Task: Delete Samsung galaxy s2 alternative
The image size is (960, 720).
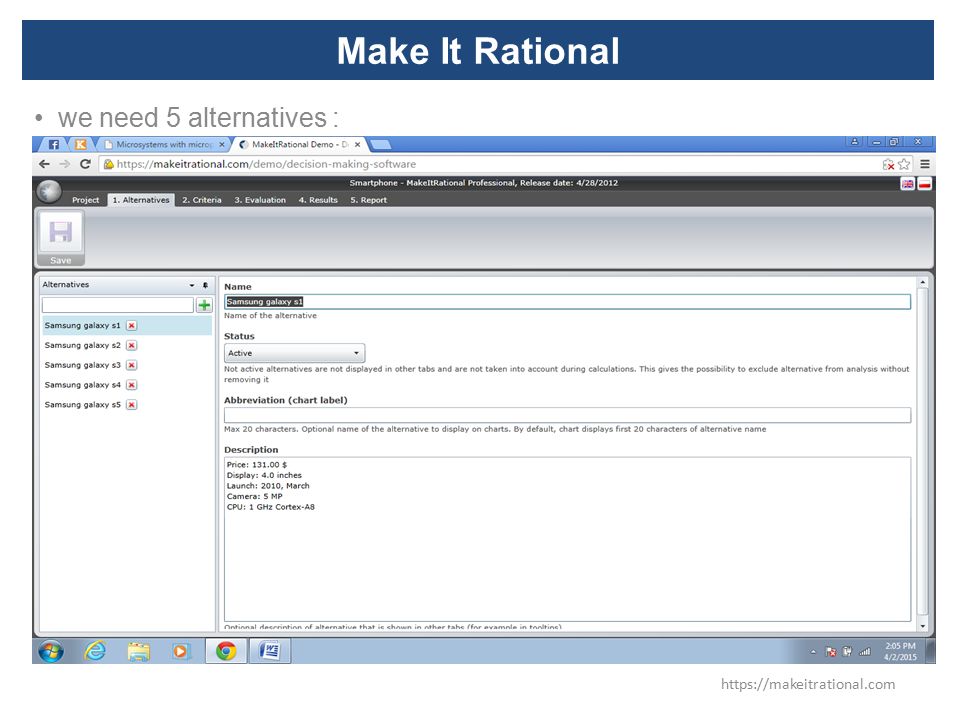Action: coord(132,345)
